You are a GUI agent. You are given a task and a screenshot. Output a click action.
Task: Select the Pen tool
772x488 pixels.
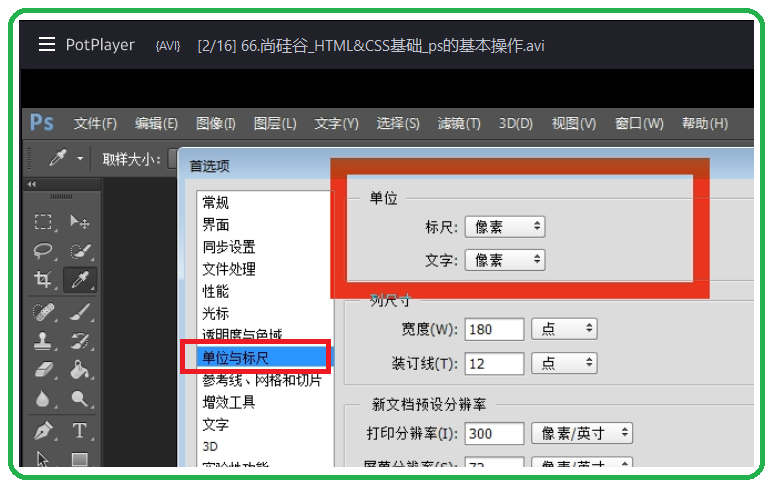pyautogui.click(x=43, y=431)
